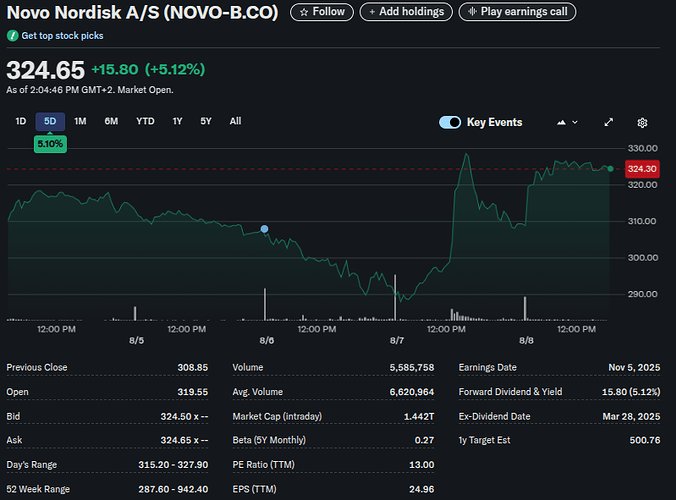
Task: Click the 324.30 price label
Action: tap(642, 169)
